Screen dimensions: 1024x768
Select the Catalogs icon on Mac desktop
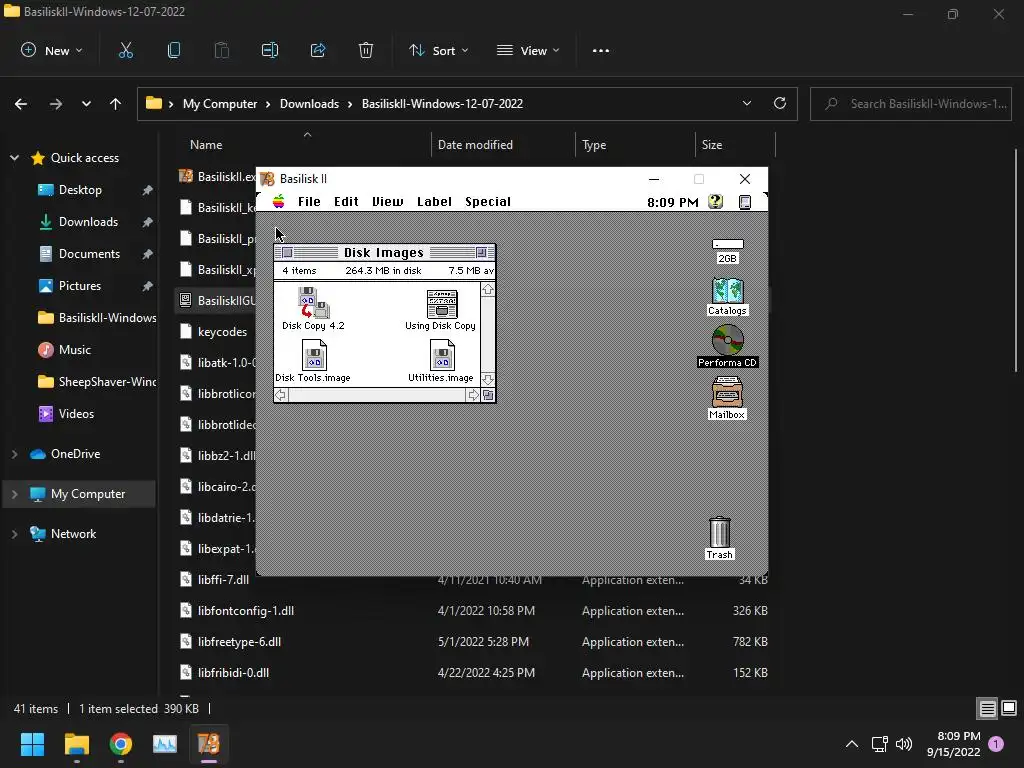728,291
